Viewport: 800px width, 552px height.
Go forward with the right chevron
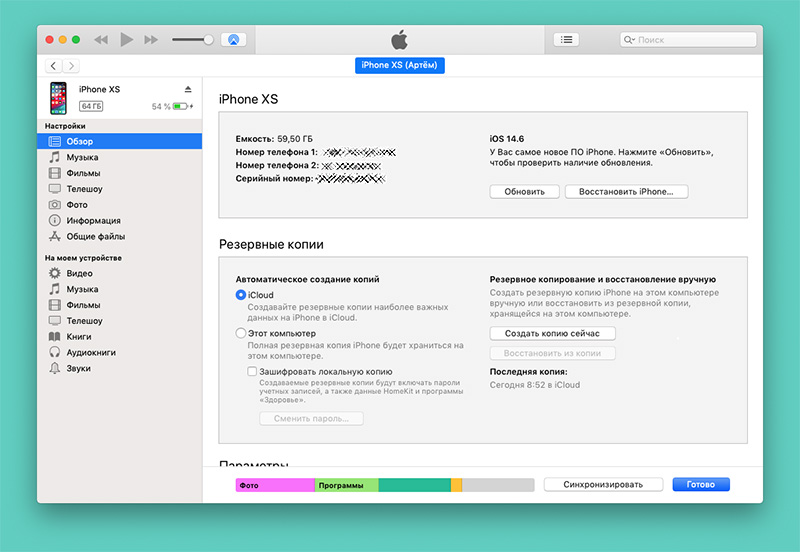[x=71, y=66]
